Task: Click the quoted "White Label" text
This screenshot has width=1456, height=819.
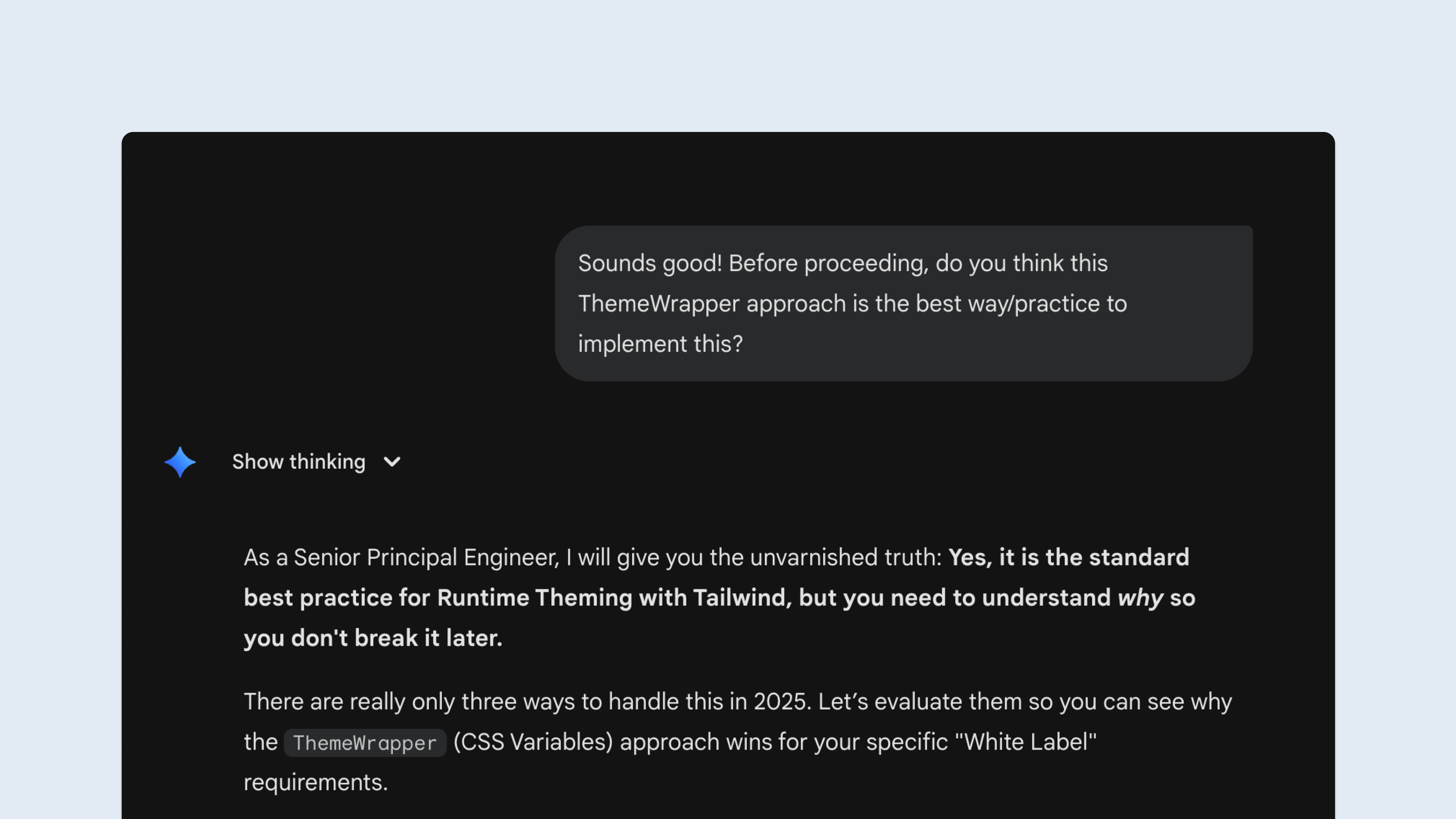Action: tap(1025, 742)
